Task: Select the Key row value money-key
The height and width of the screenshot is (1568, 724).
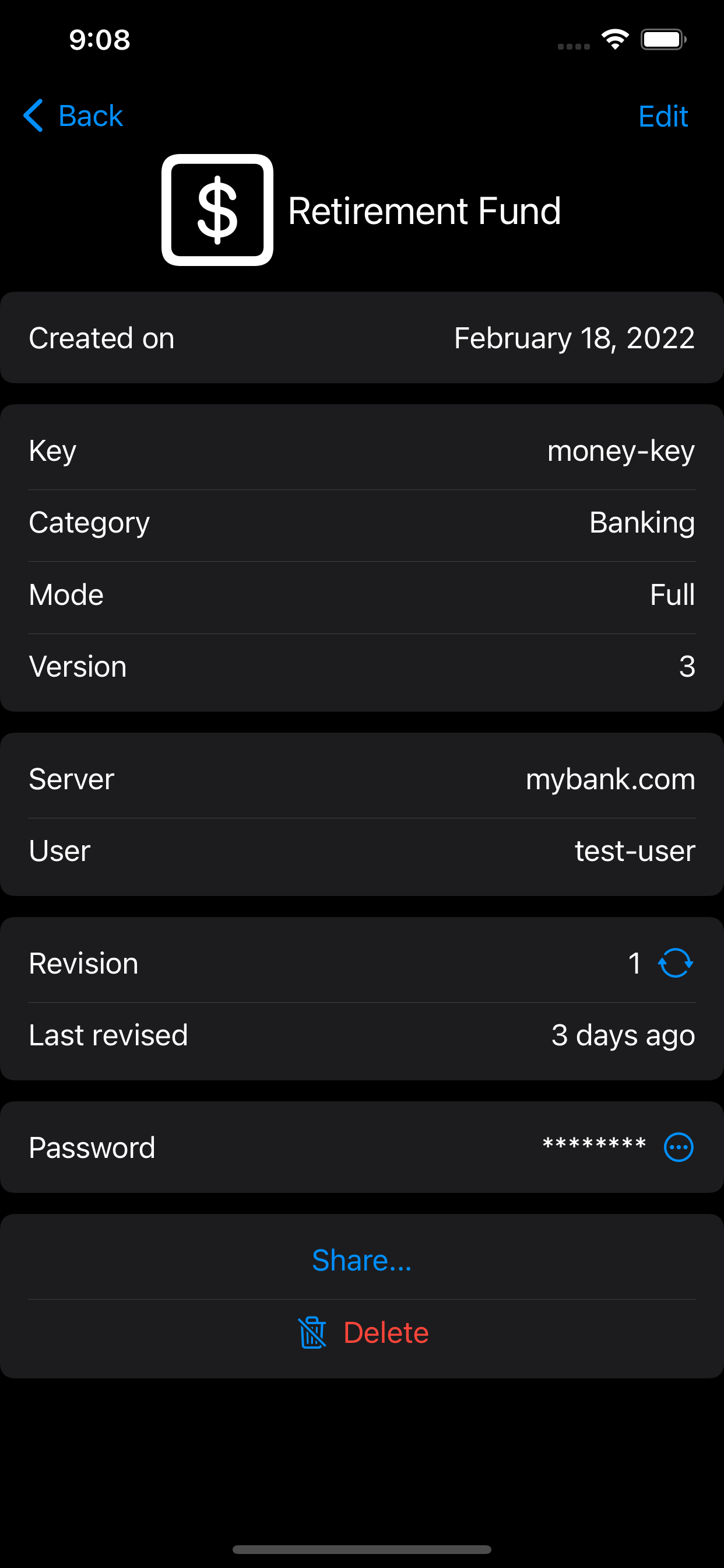Action: coord(621,451)
